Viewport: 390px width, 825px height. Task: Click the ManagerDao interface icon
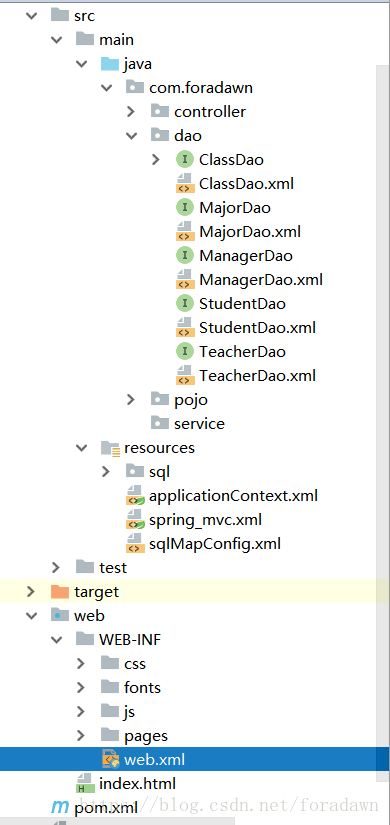[185, 256]
